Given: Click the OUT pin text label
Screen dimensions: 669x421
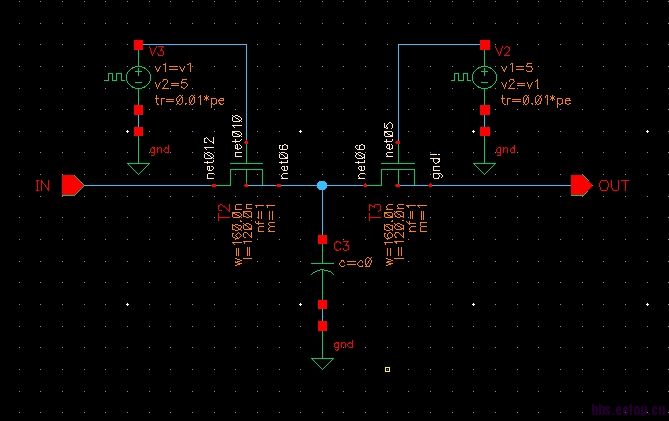Looking at the screenshot, I should pyautogui.click(x=614, y=186).
